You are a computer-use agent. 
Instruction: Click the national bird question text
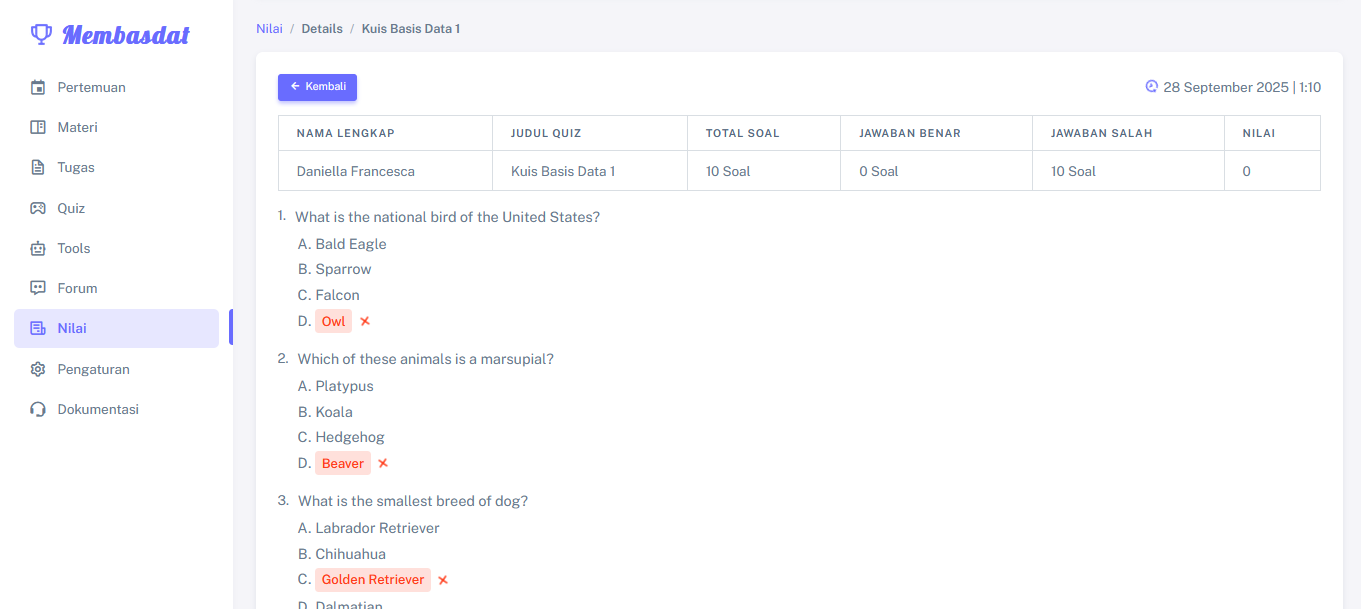point(447,217)
